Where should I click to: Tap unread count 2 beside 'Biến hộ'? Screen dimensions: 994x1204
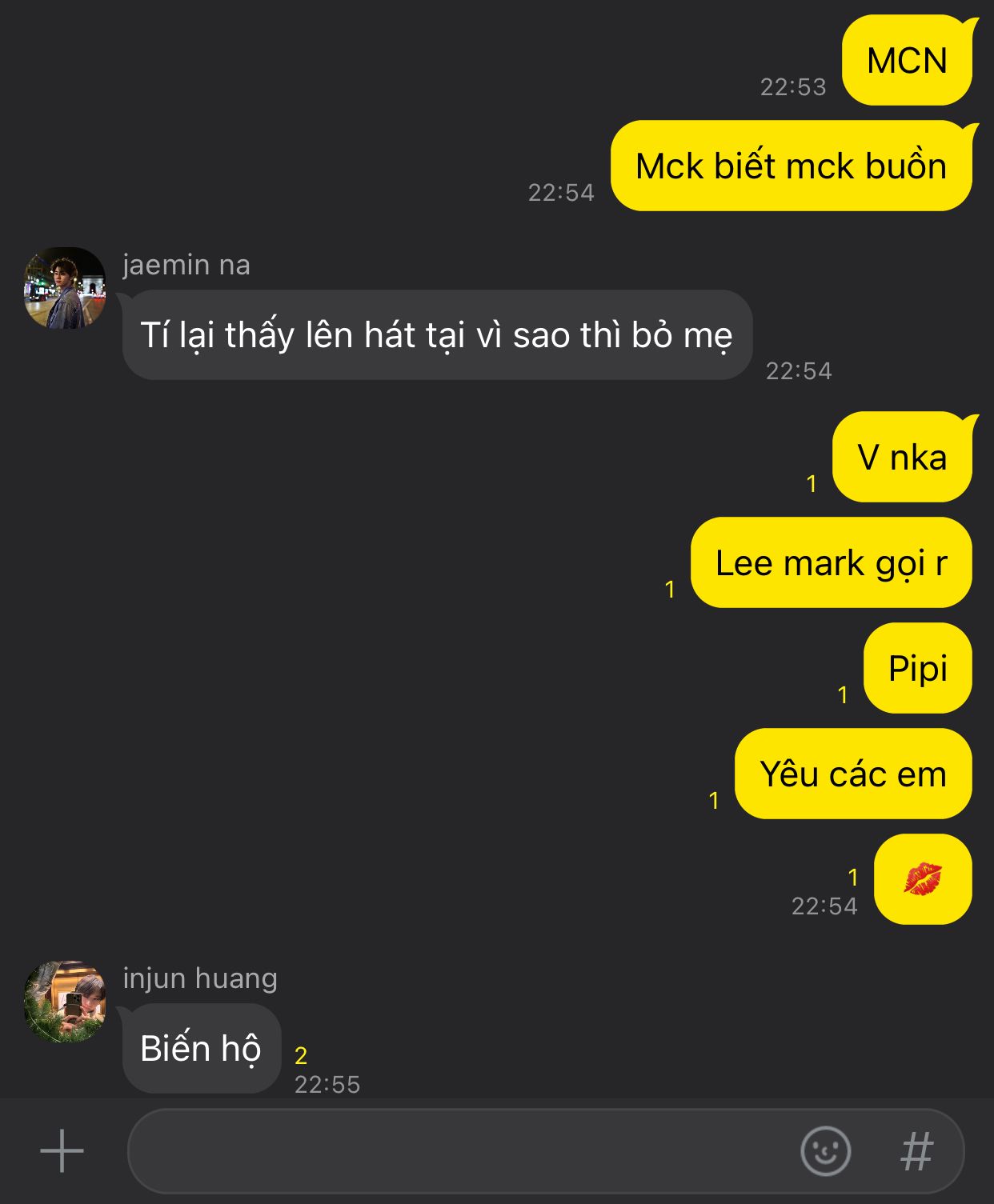coord(301,1056)
